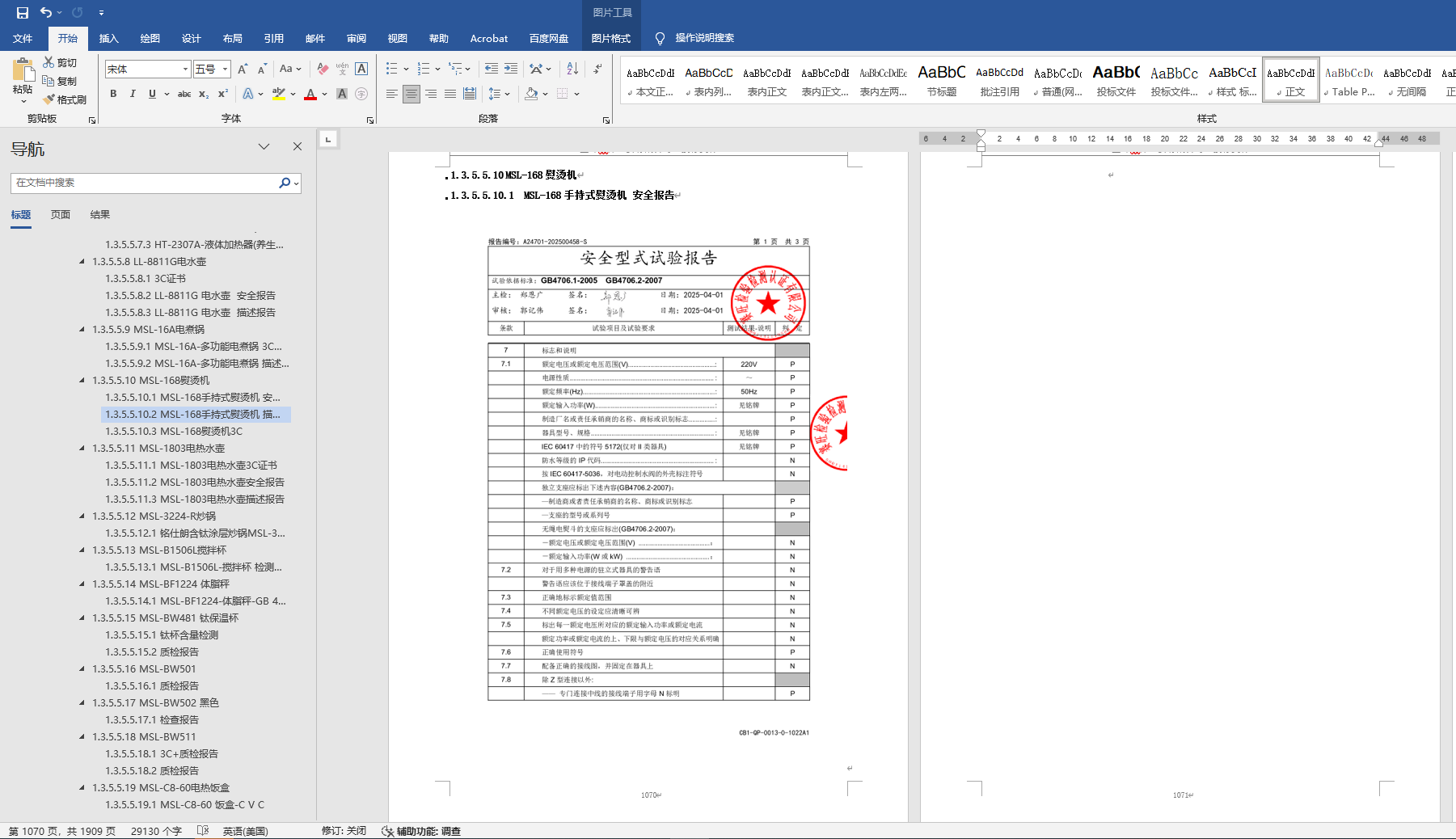Undo the last action
Image resolution: width=1456 pixels, height=839 pixels.
[46, 13]
